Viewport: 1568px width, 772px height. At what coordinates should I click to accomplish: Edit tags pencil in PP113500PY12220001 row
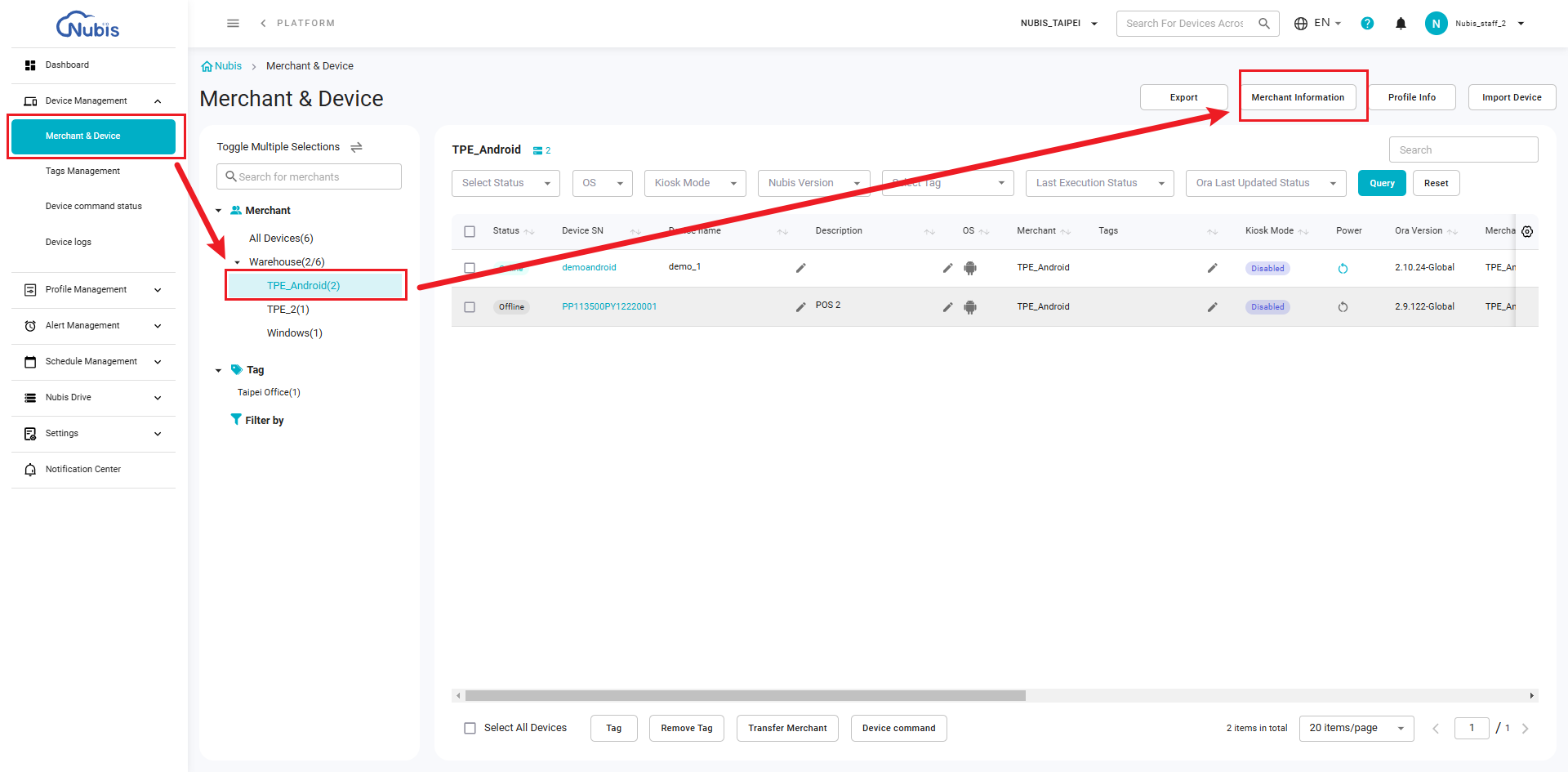[1212, 307]
